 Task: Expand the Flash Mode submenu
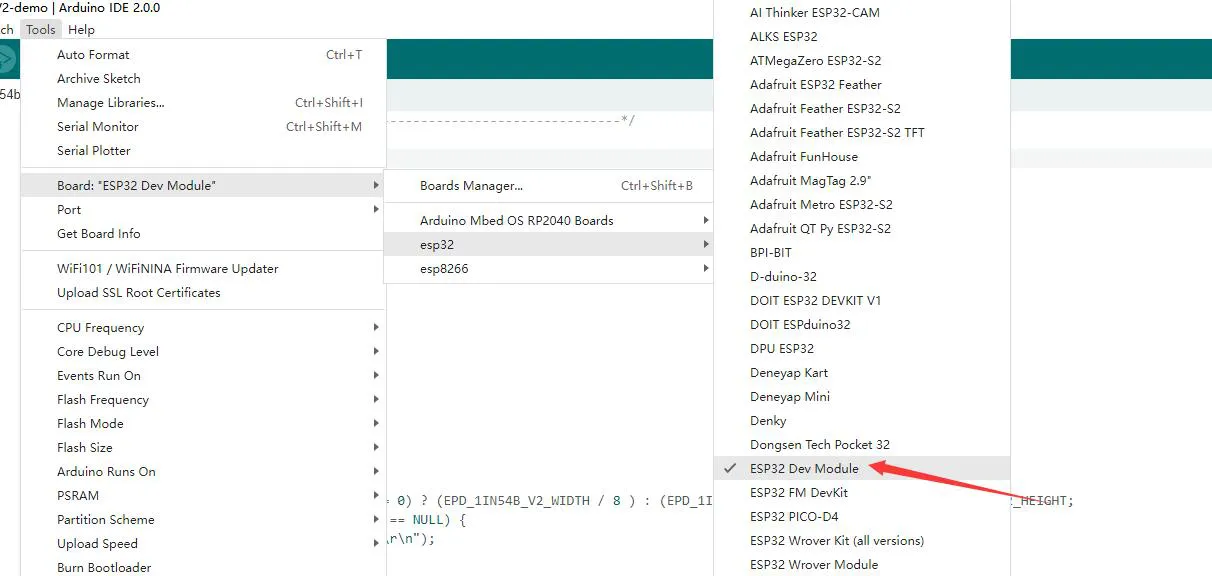click(x=203, y=424)
